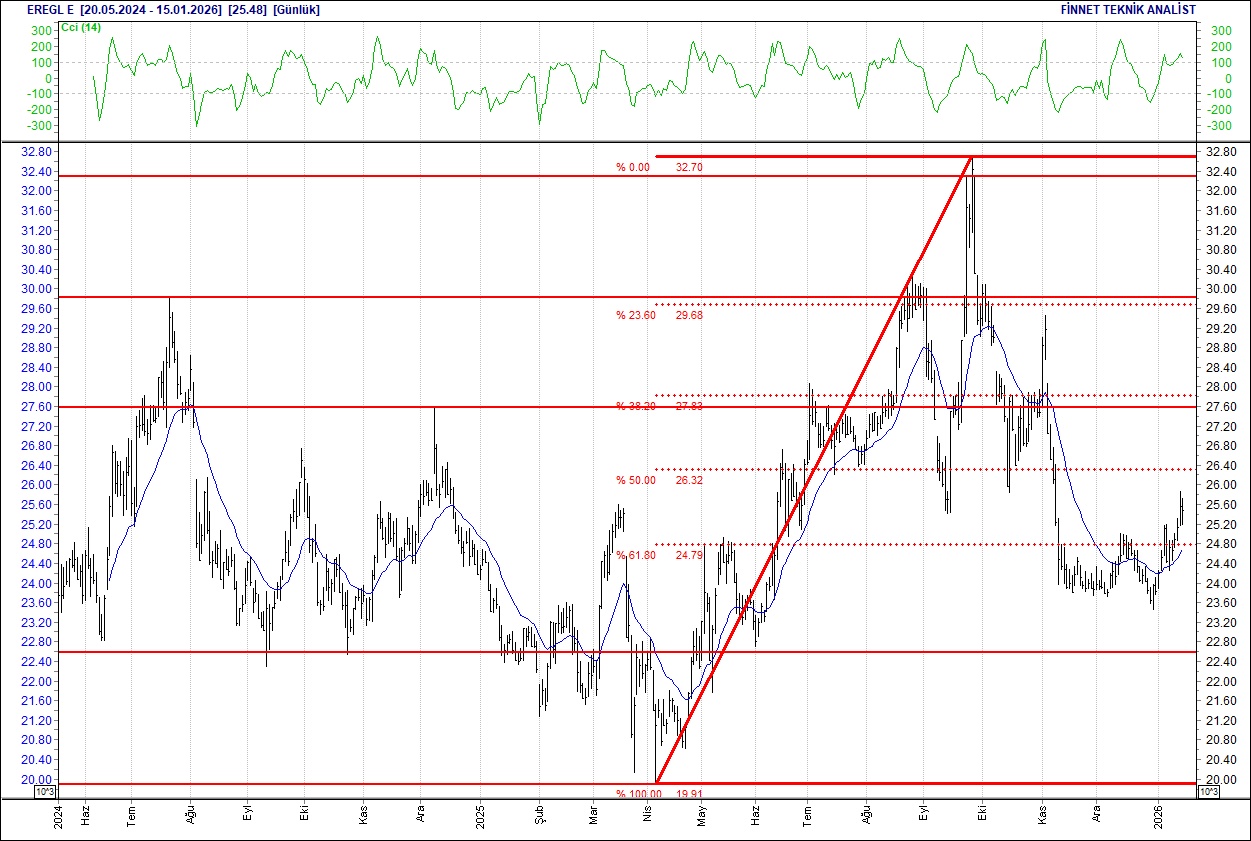Image resolution: width=1251 pixels, height=841 pixels.
Task: Select the % 100.00 level at 19.91
Action: [x=662, y=793]
